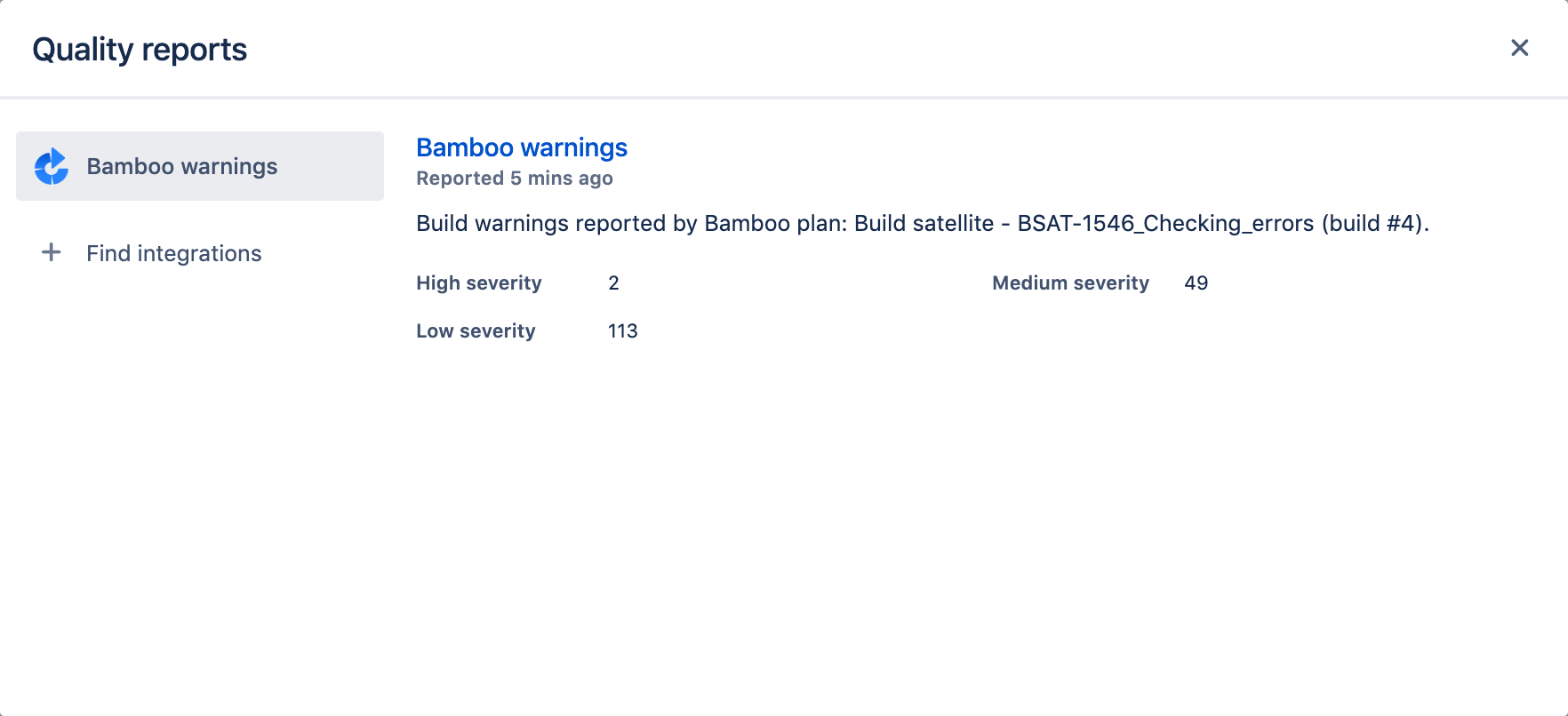Select the High severity label
The image size is (1568, 716).
click(x=478, y=282)
